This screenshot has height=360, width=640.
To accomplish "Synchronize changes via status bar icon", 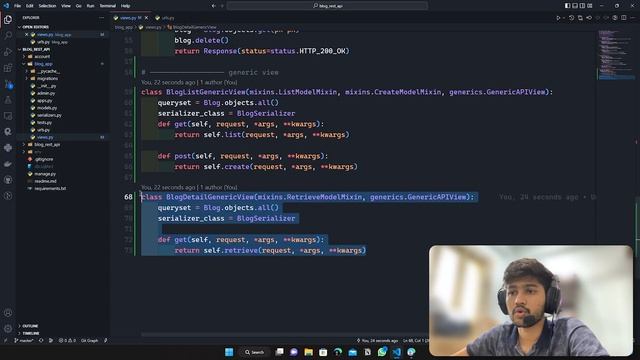I will 41,340.
